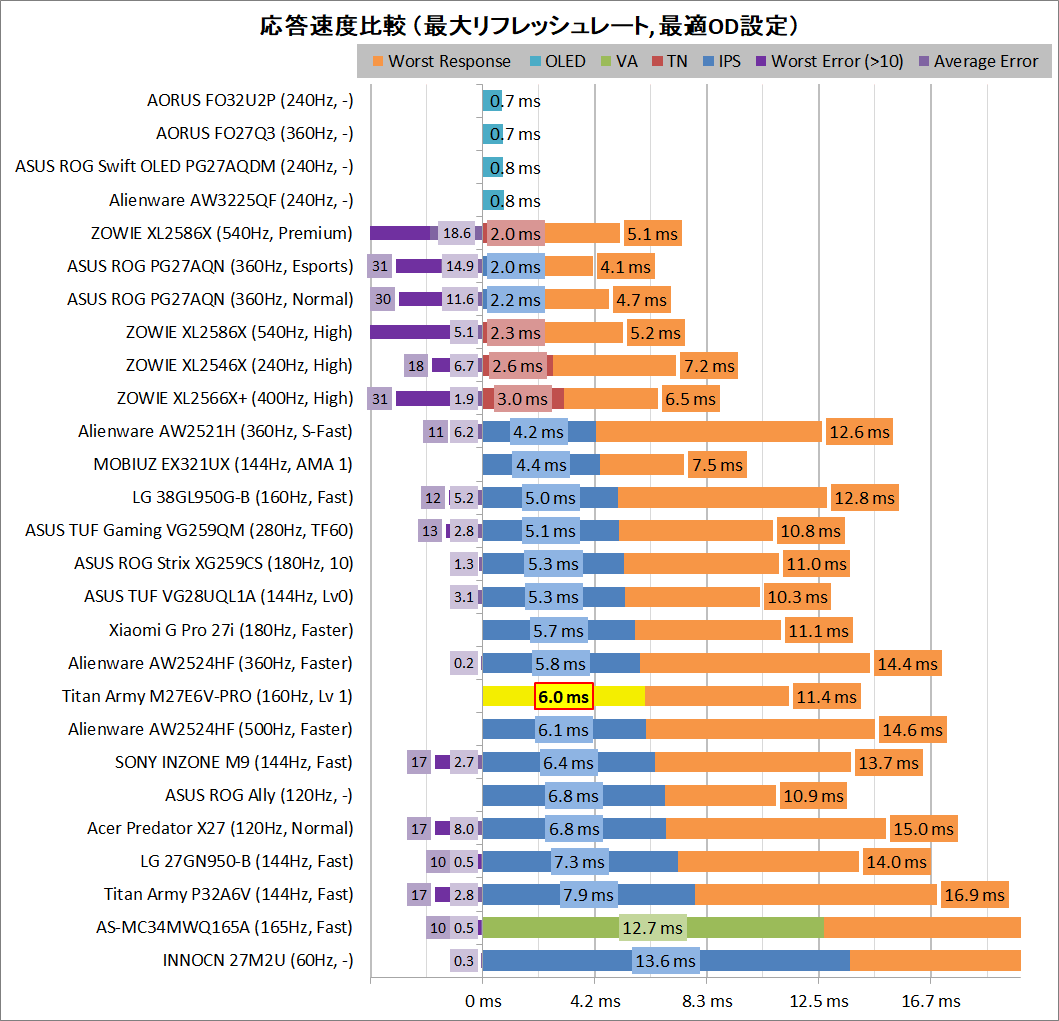Select MOBIUZ EX321UX (144Hz, AMA 1) label
This screenshot has width=1059, height=1021.
223,465
